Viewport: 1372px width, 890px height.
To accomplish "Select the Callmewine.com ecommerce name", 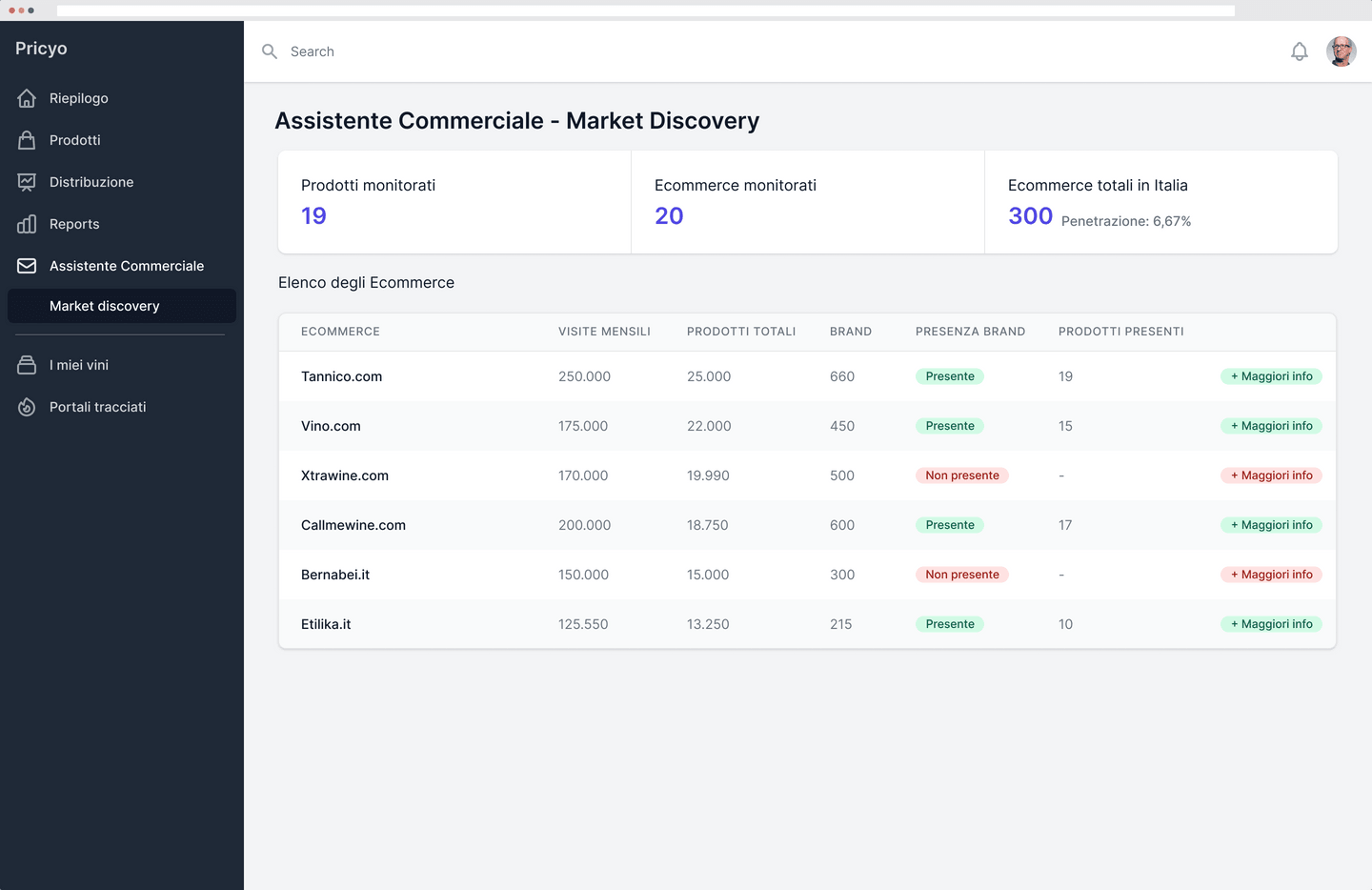I will click(353, 525).
